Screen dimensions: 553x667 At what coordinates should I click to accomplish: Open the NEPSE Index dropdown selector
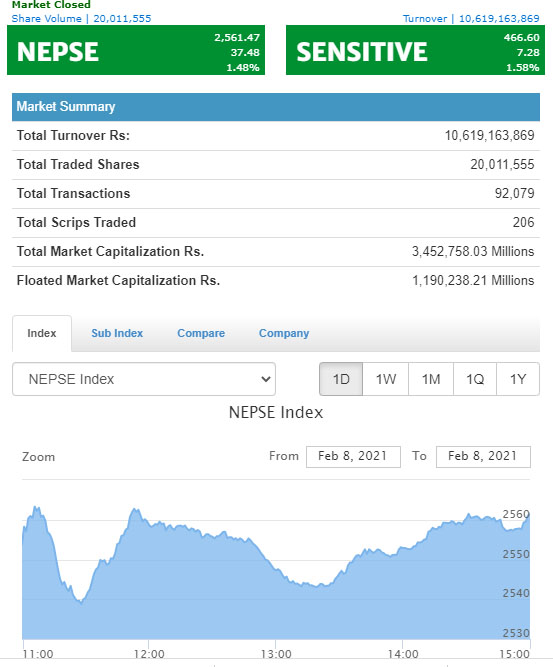(144, 379)
